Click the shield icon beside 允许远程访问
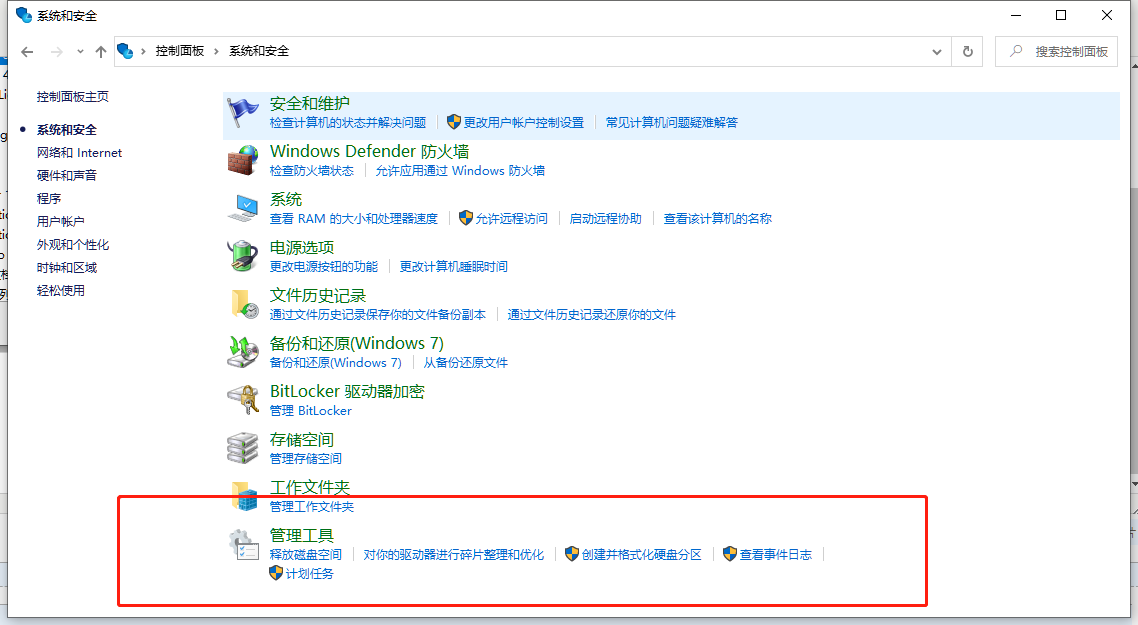 (x=466, y=218)
